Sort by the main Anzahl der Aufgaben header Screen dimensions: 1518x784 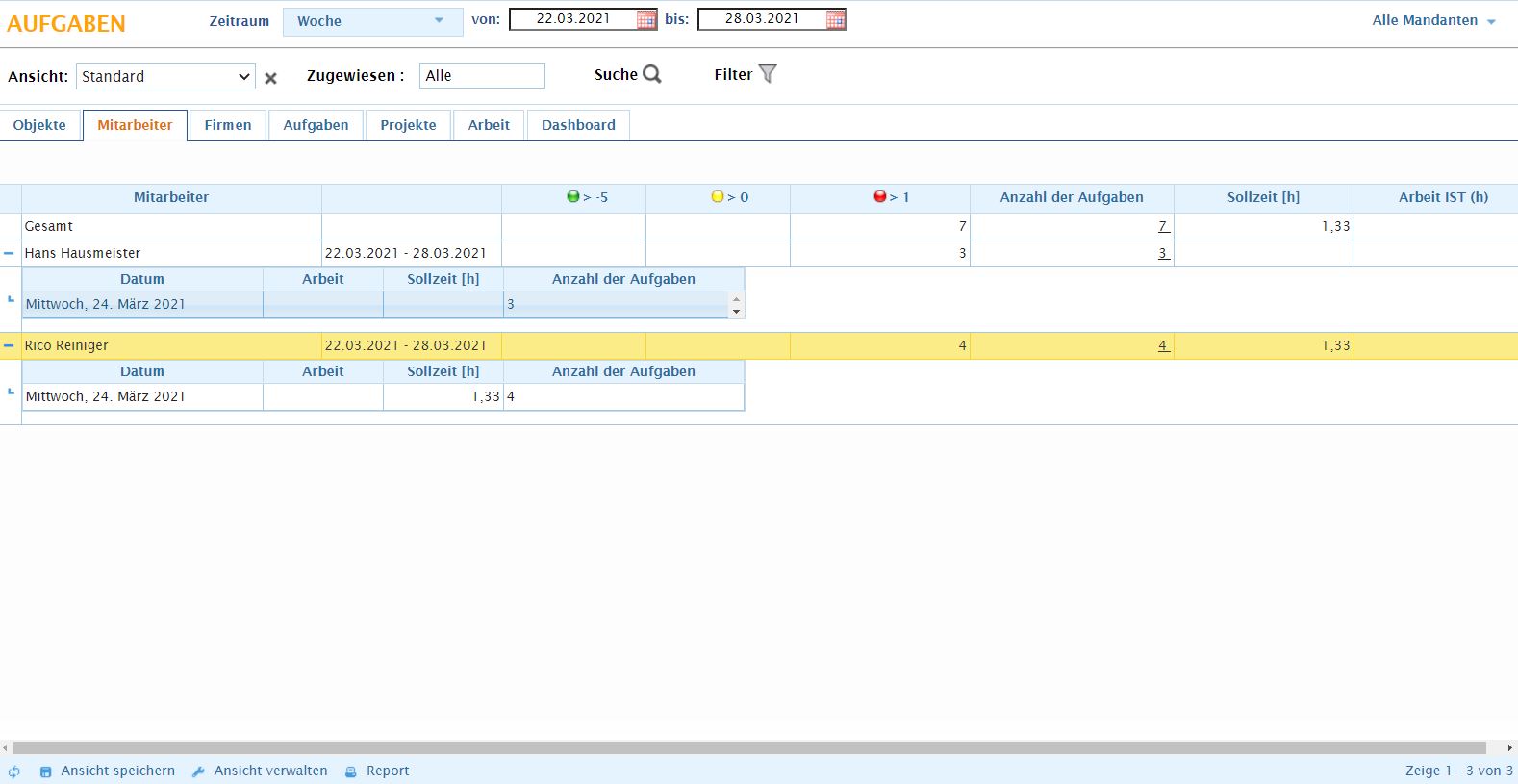[1072, 197]
